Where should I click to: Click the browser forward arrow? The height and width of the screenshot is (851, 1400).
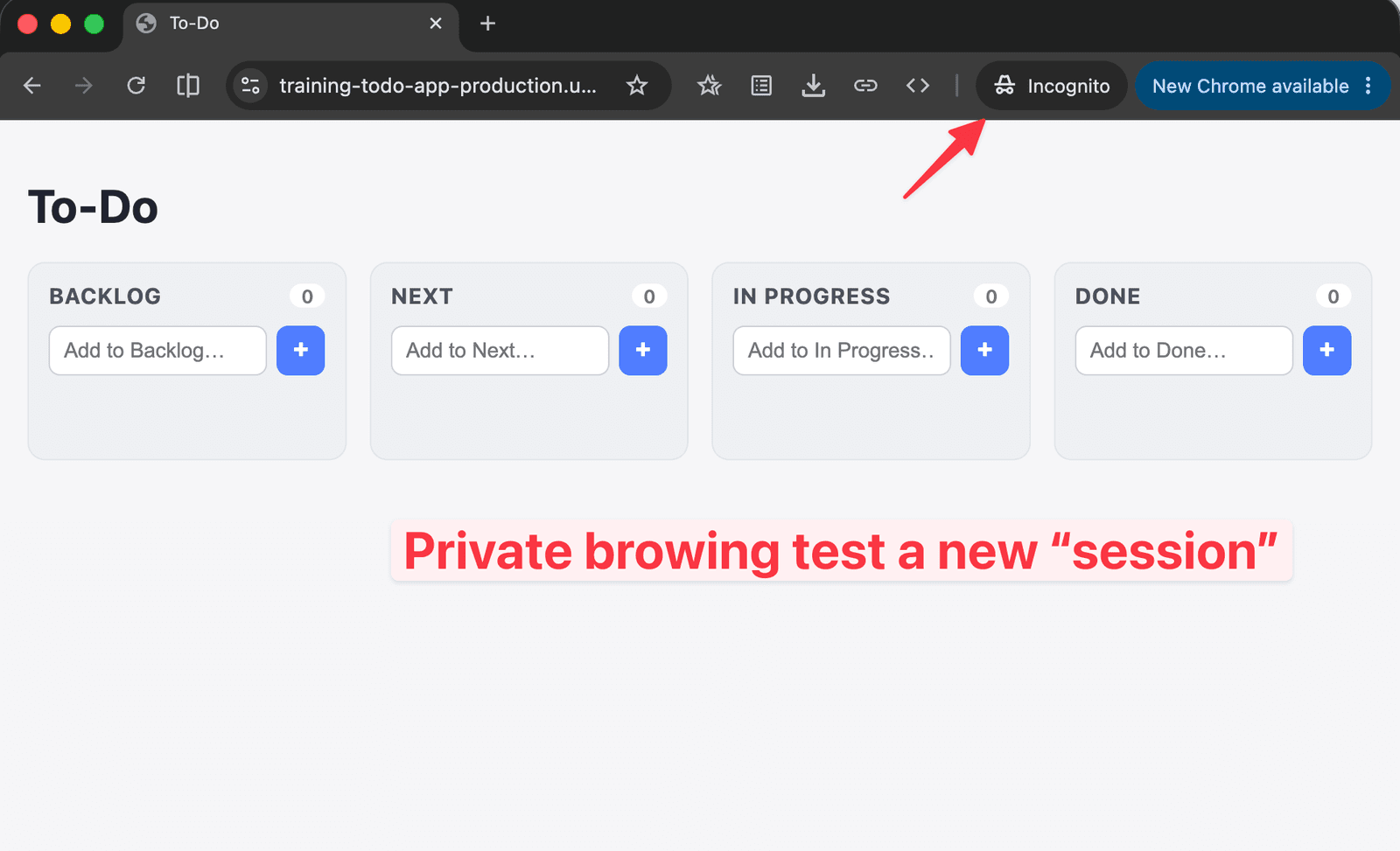pyautogui.click(x=84, y=86)
